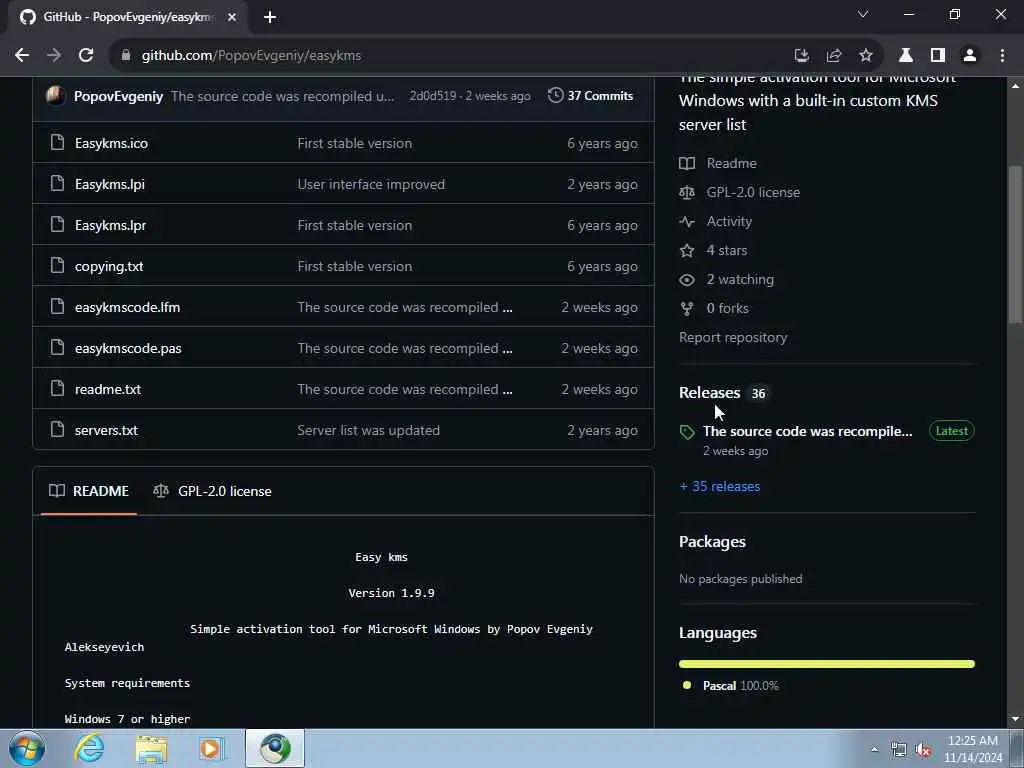Click the share page icon in address bar

(x=833, y=56)
